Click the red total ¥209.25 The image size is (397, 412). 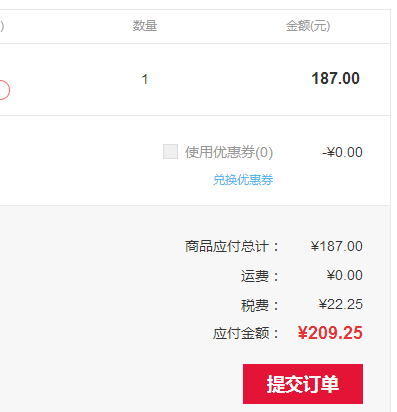click(x=330, y=333)
